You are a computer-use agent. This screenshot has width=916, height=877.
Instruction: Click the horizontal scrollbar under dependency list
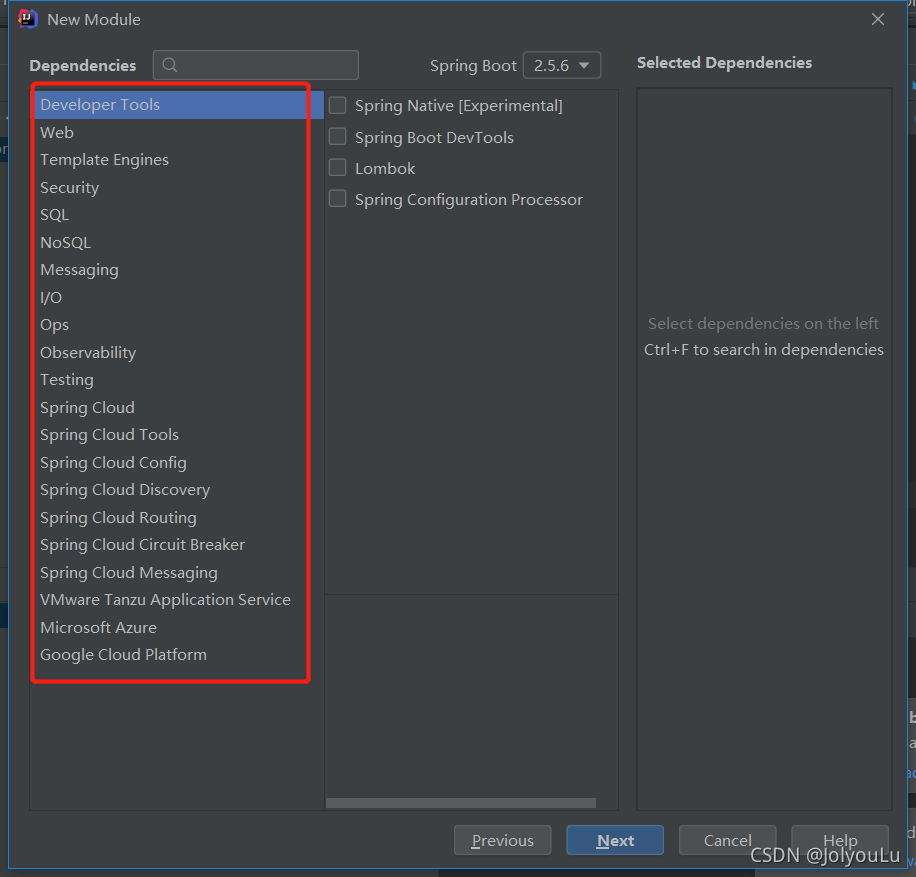(461, 803)
